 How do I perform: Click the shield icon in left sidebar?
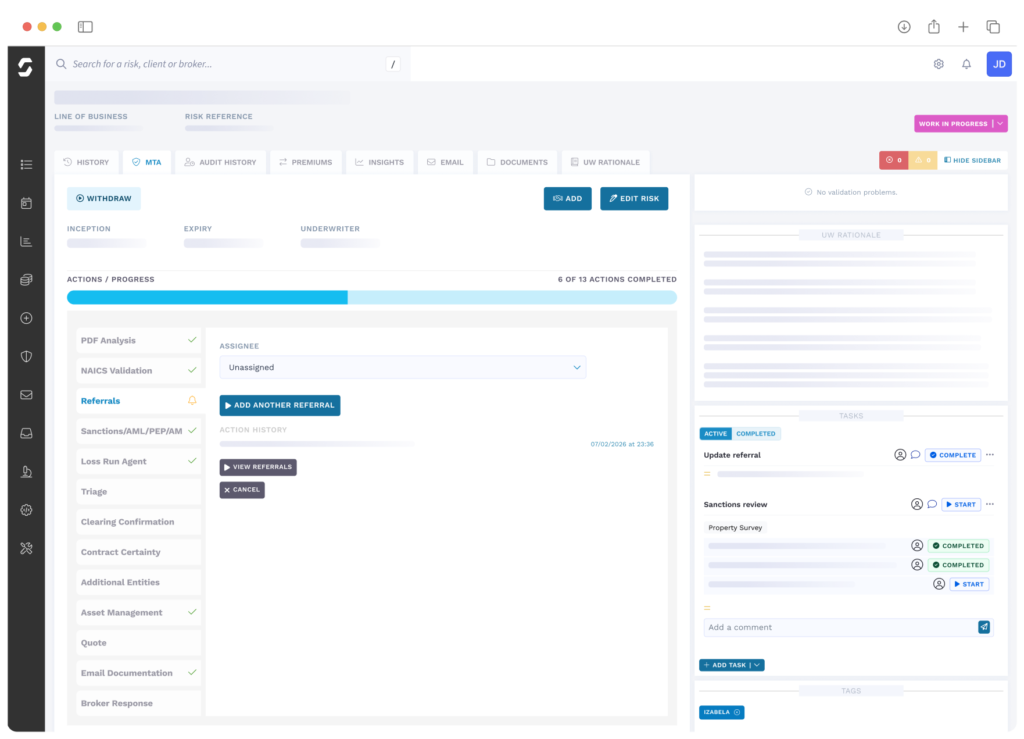point(26,356)
